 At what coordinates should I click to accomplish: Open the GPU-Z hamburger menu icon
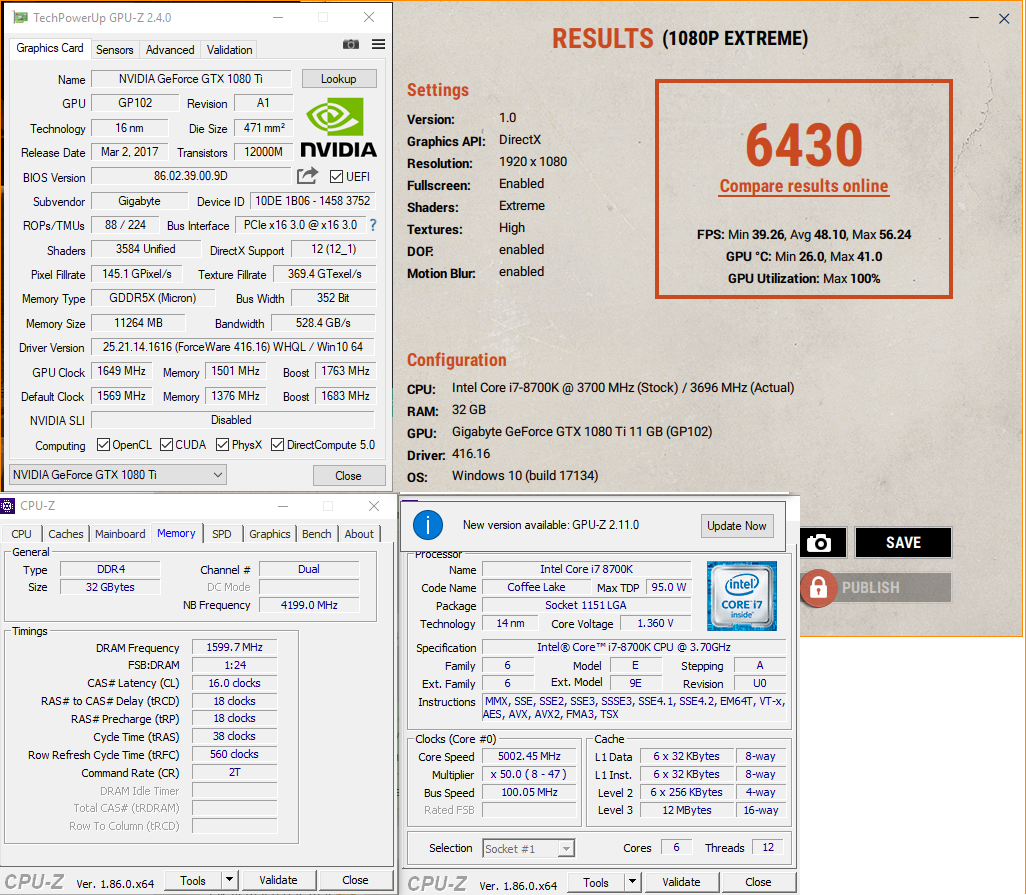click(378, 44)
